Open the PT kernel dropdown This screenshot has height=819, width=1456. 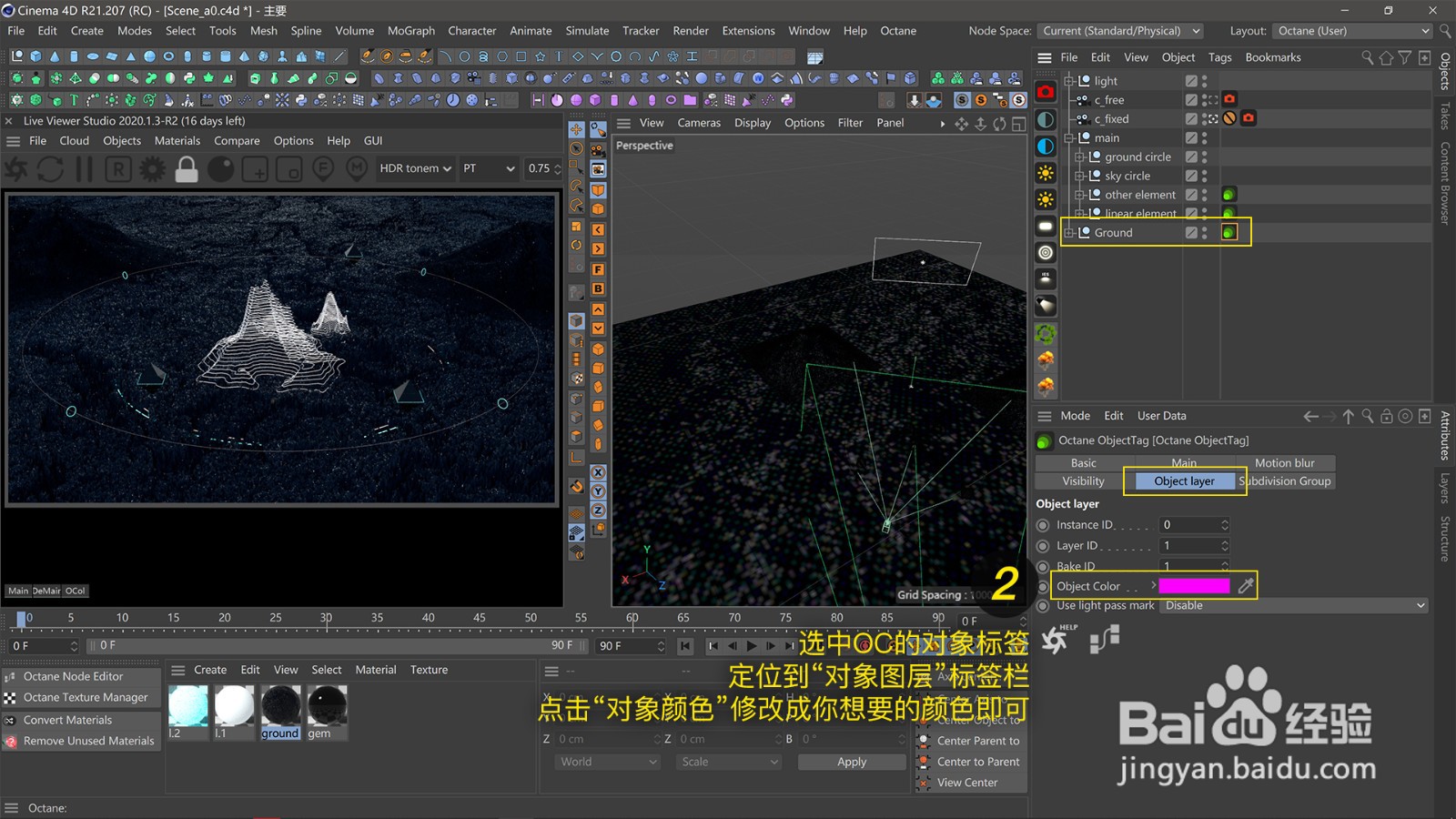coord(489,168)
